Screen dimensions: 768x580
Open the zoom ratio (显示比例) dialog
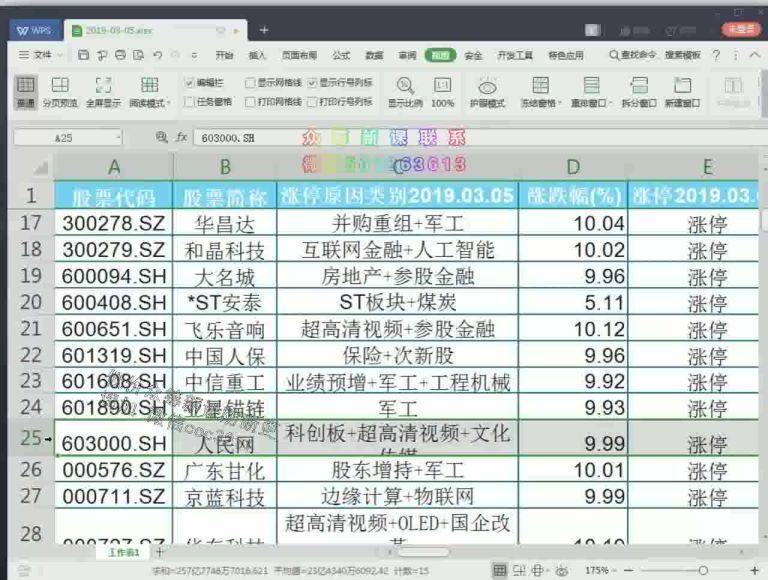405,86
